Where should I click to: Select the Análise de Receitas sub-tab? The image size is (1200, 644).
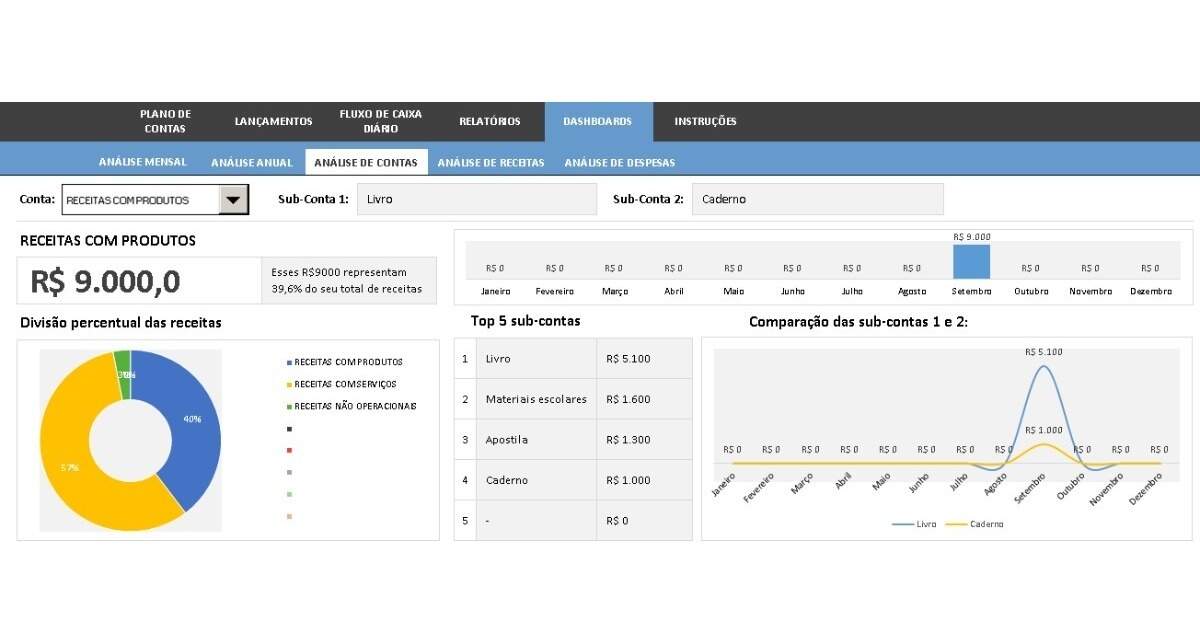tap(491, 163)
